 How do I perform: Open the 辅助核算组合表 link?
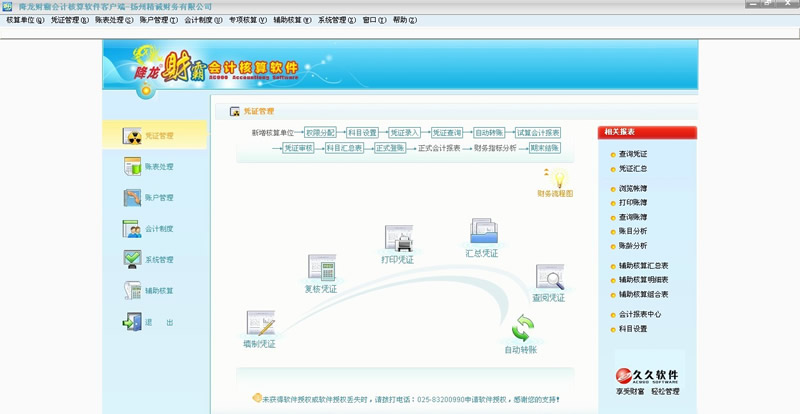643,294
